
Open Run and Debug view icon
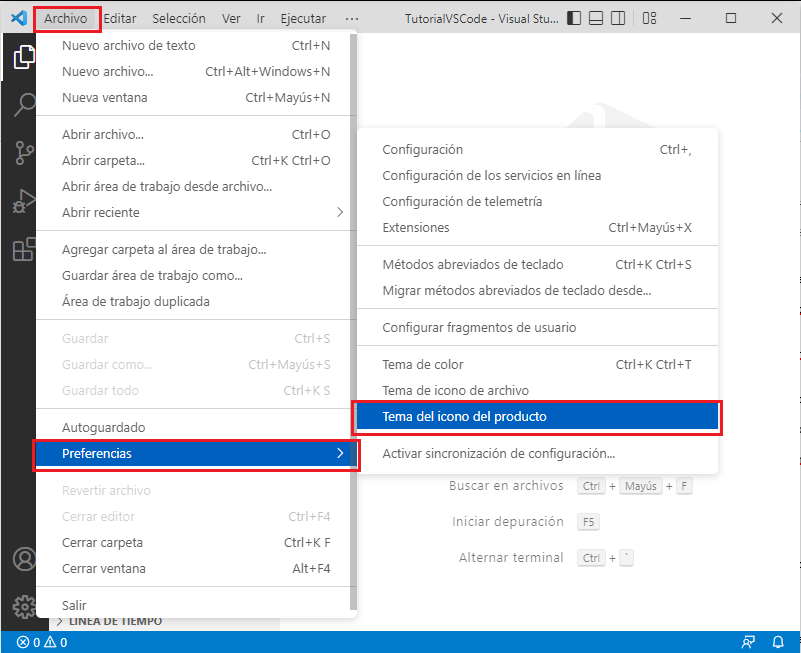pyautogui.click(x=23, y=201)
